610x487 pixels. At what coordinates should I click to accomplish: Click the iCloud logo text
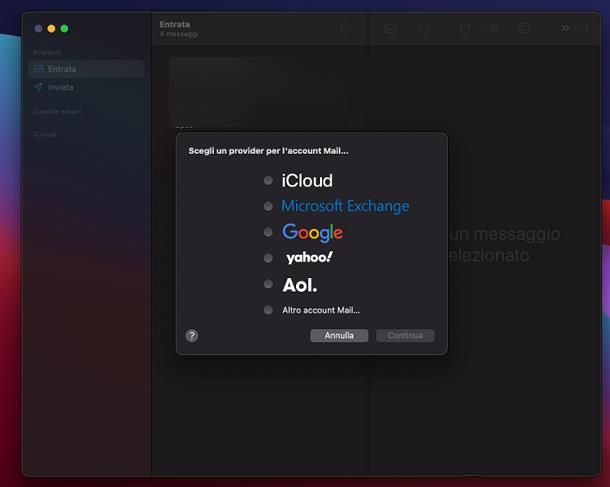coord(307,180)
